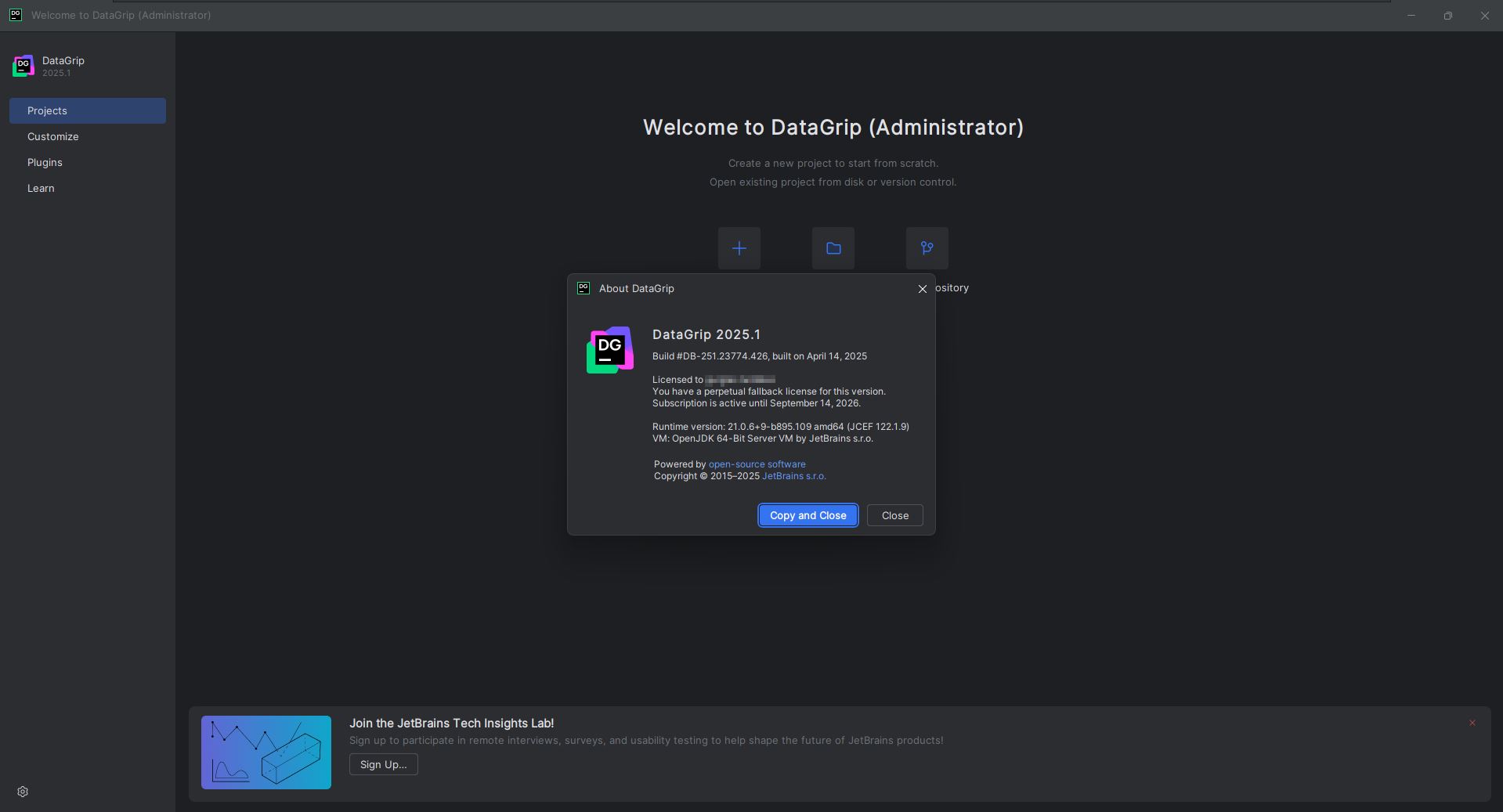Click the DataGrip icon in title bar
Image resolution: width=1503 pixels, height=812 pixels.
[16, 15]
